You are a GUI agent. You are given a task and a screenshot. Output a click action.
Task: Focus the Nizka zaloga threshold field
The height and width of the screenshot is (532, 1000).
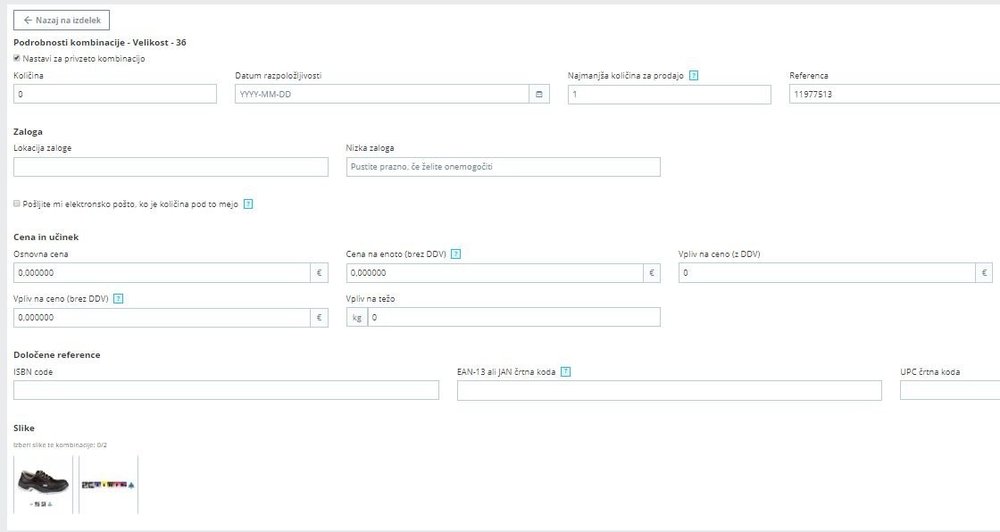point(503,167)
